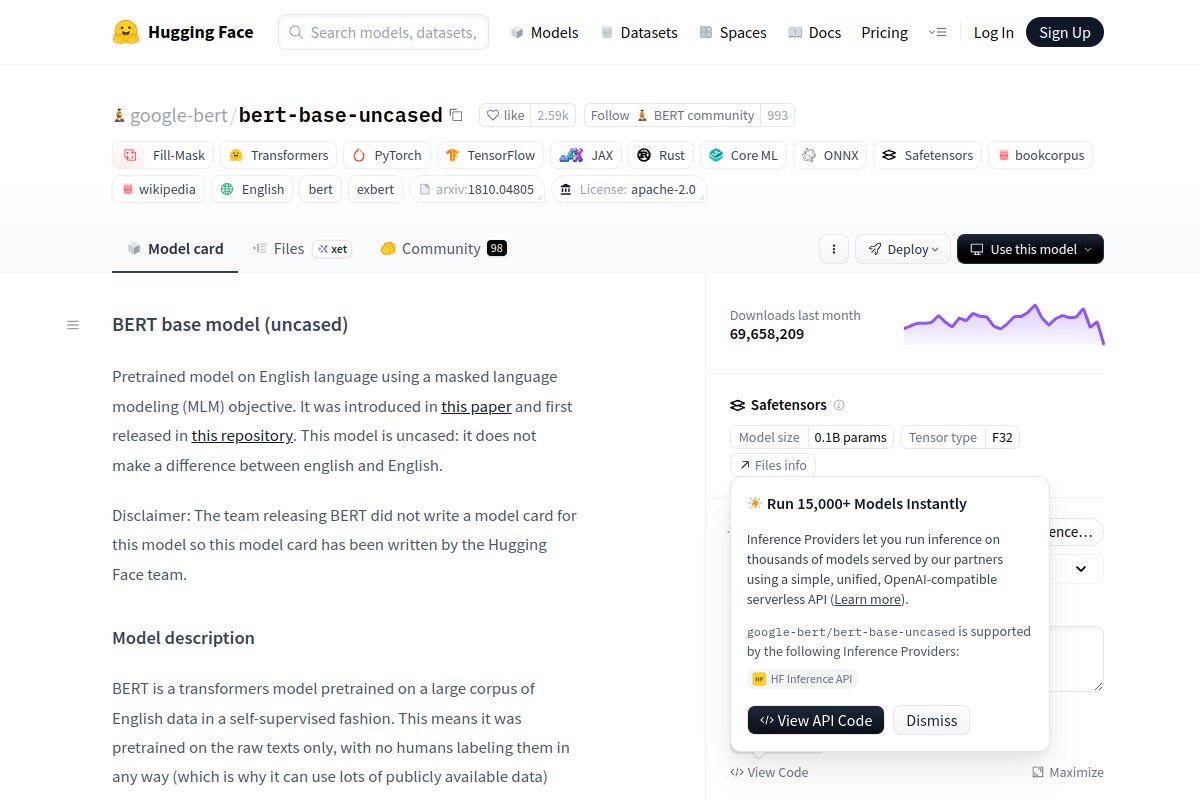Image resolution: width=1200 pixels, height=800 pixels.
Task: Open the Community tab
Action: tap(441, 248)
